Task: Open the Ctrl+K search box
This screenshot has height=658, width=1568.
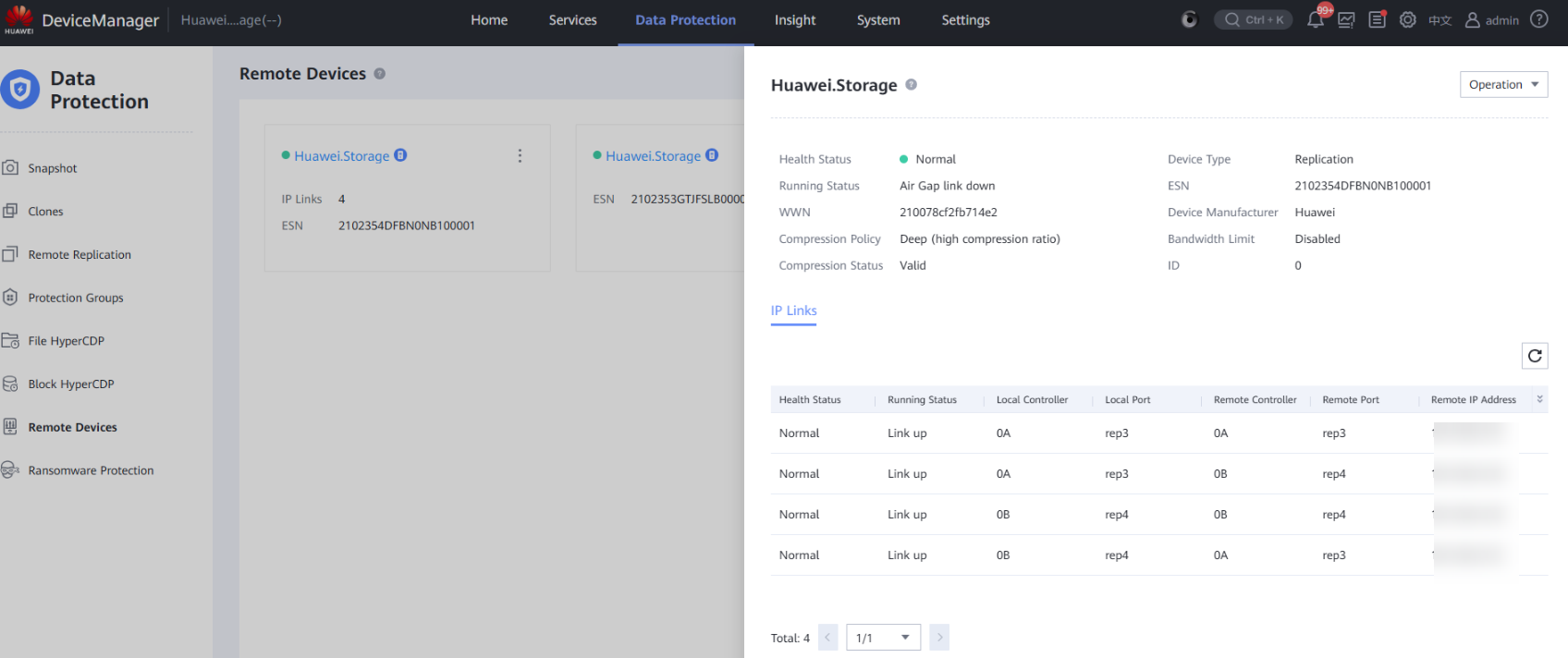Action: 1254,19
